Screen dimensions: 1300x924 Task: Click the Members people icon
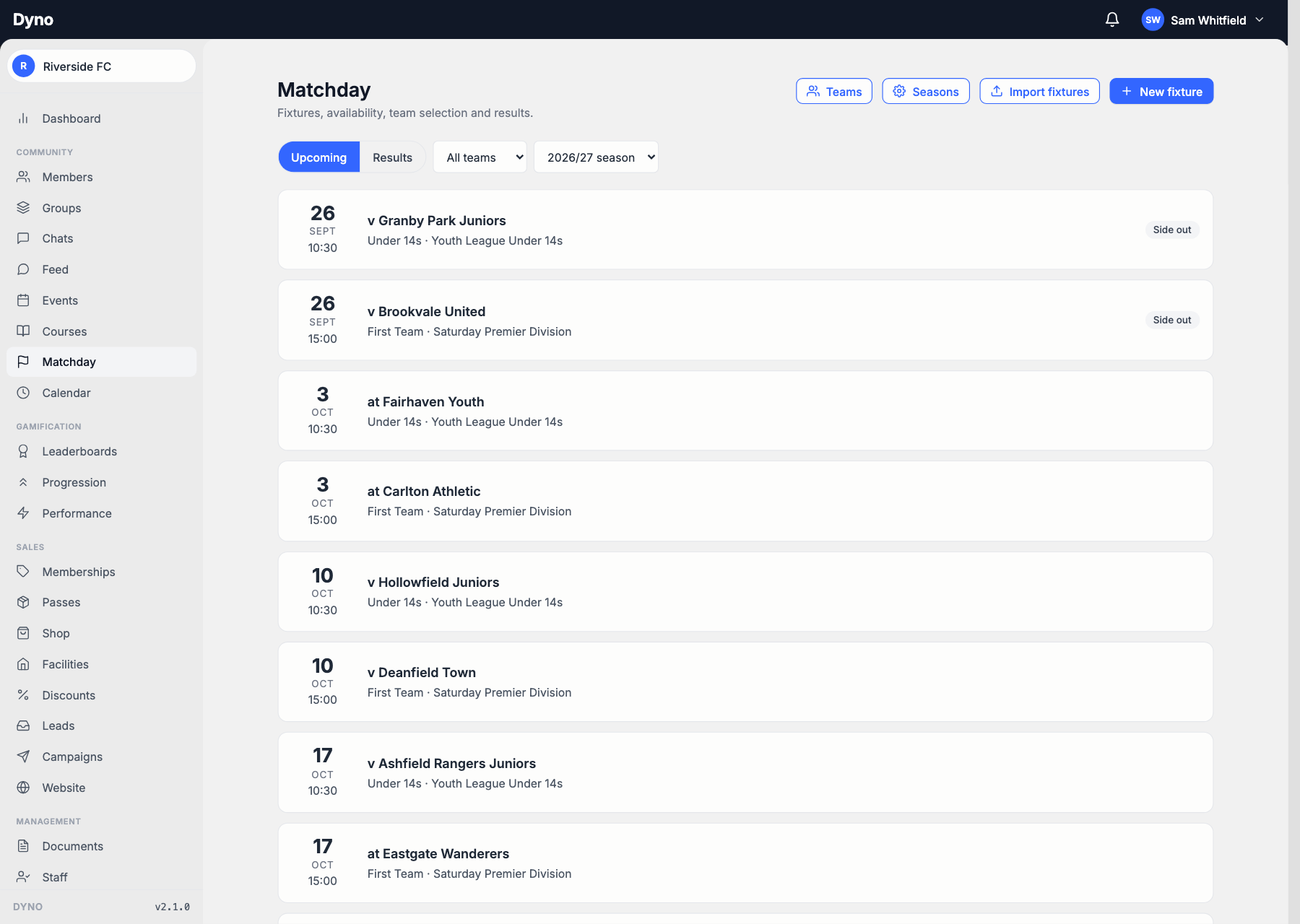(23, 177)
